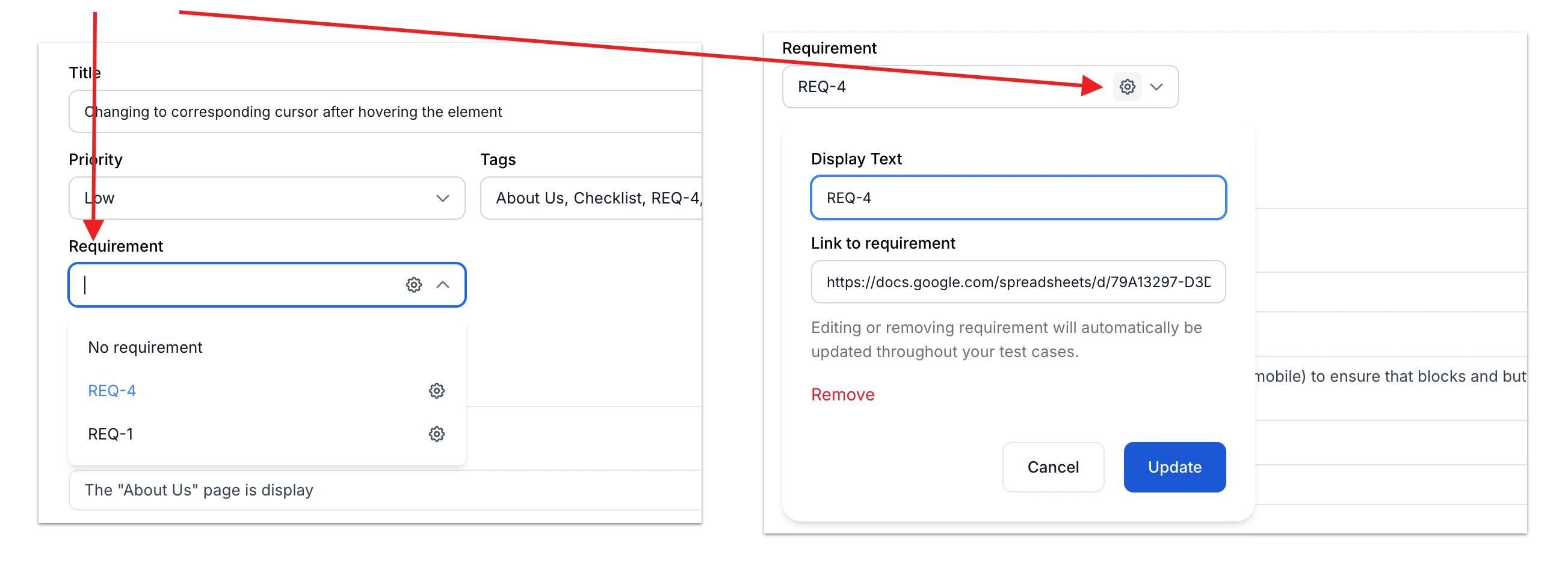Open the gear settings beside REQ-4 list option

pyautogui.click(x=437, y=390)
